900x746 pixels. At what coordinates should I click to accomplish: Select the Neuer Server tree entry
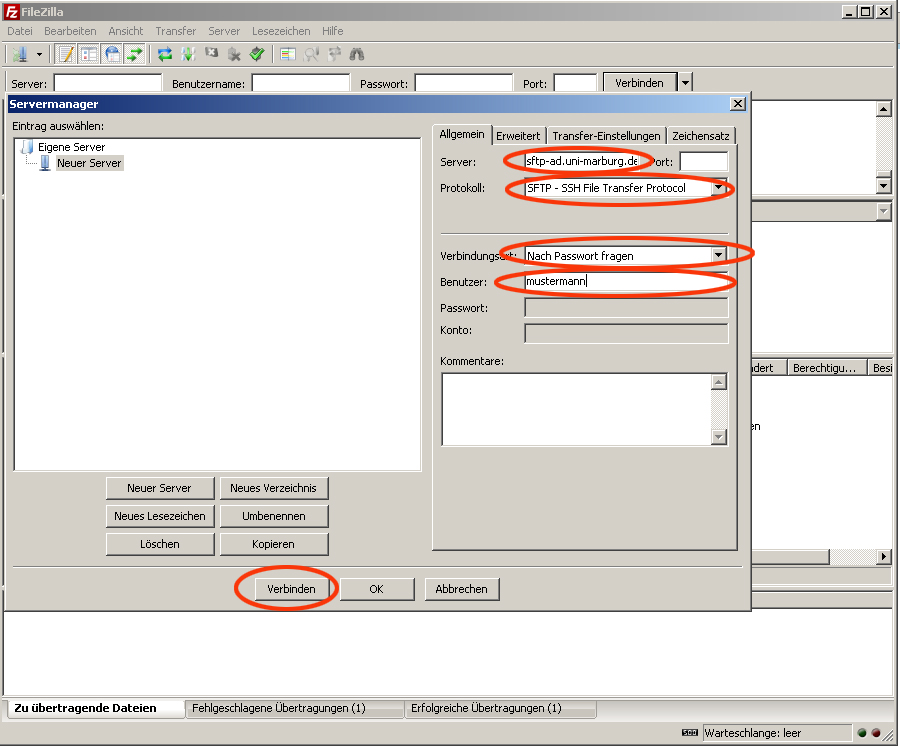89,163
